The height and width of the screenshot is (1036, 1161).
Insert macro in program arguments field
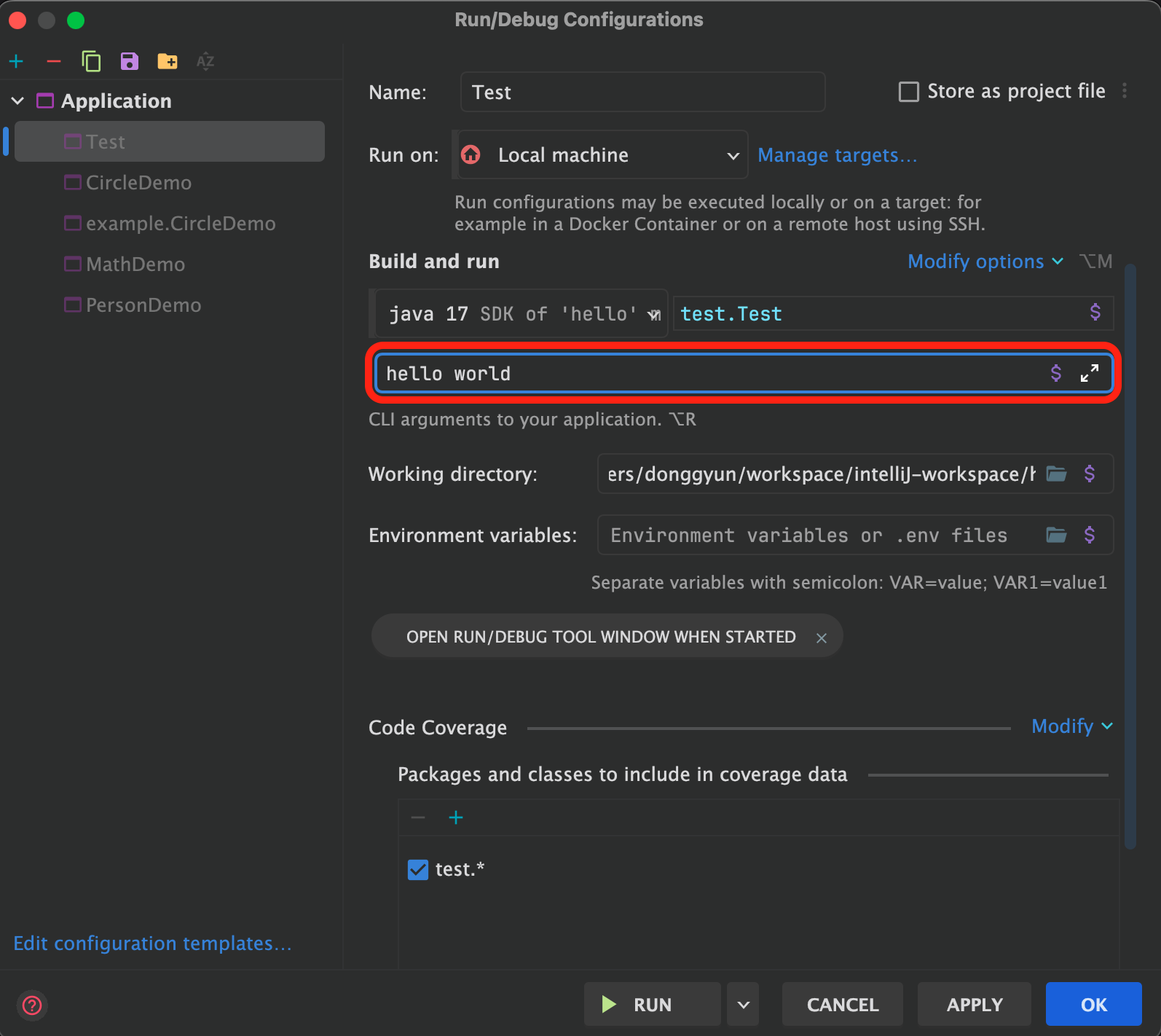[x=1055, y=374]
